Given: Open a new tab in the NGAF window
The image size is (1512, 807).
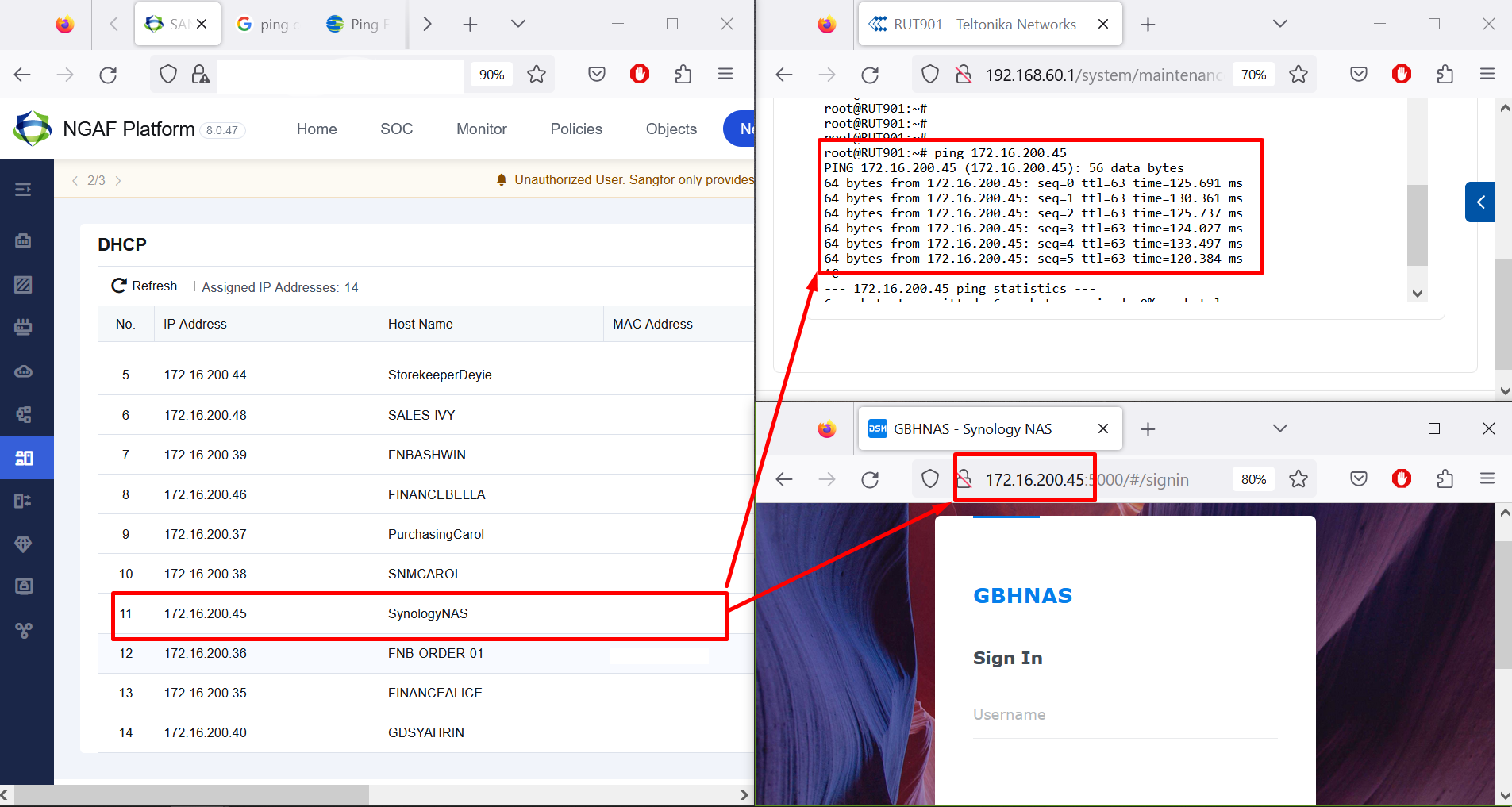Looking at the screenshot, I should (470, 25).
